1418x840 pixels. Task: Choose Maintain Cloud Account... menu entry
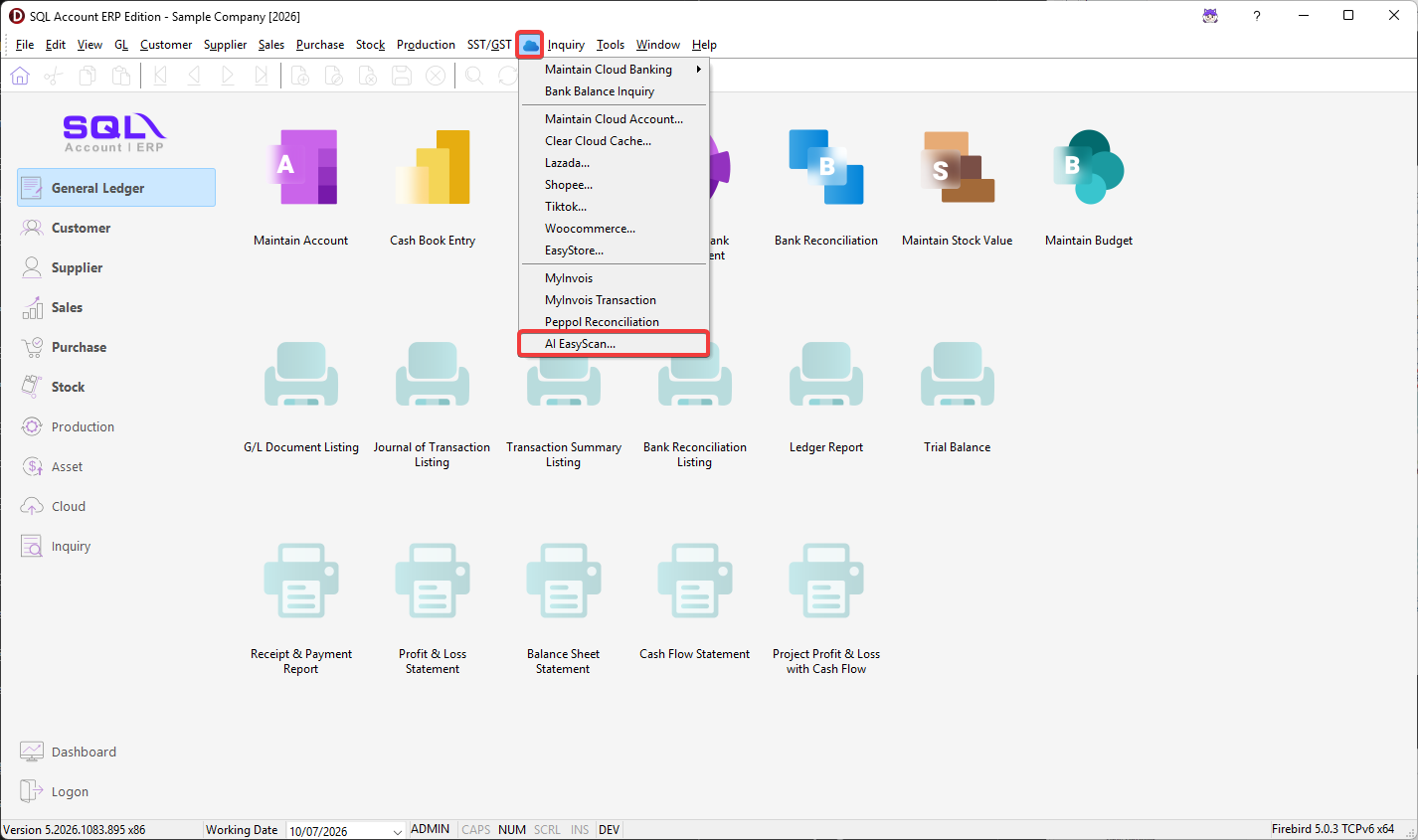tap(615, 119)
